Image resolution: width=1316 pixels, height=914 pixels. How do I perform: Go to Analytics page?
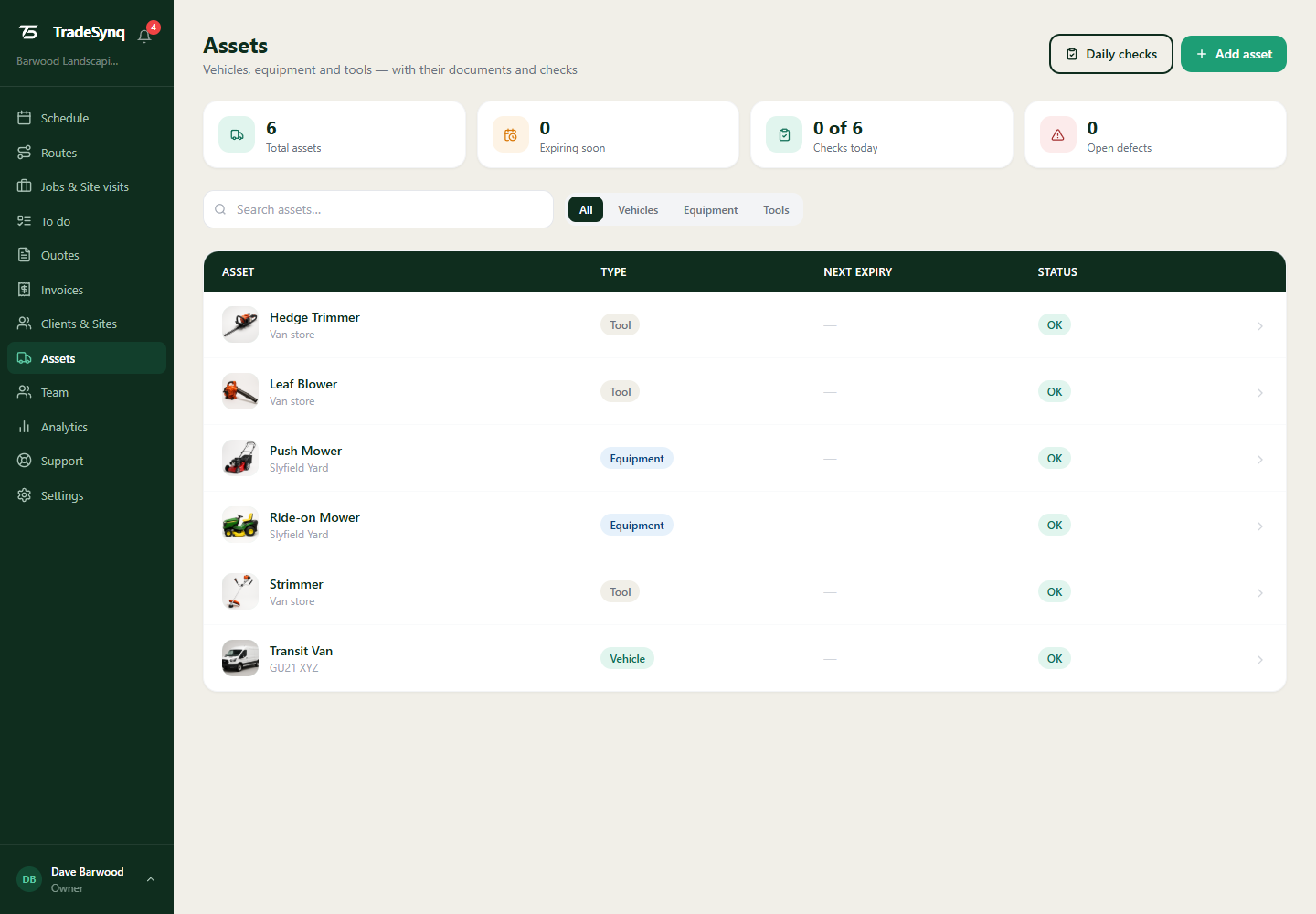pyautogui.click(x=87, y=427)
